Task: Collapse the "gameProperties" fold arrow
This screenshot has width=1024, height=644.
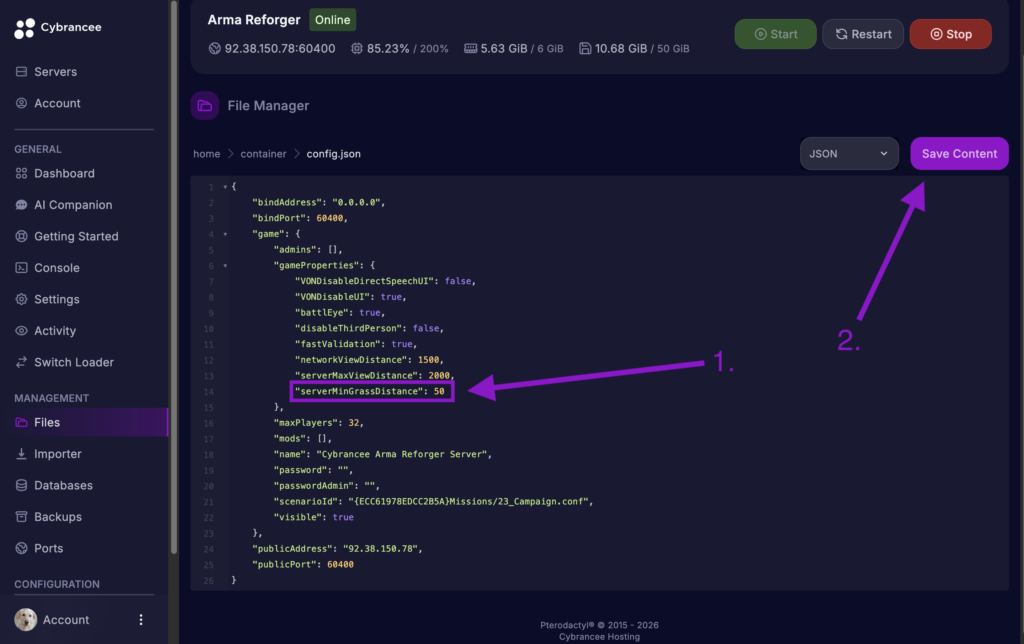Action: point(225,266)
